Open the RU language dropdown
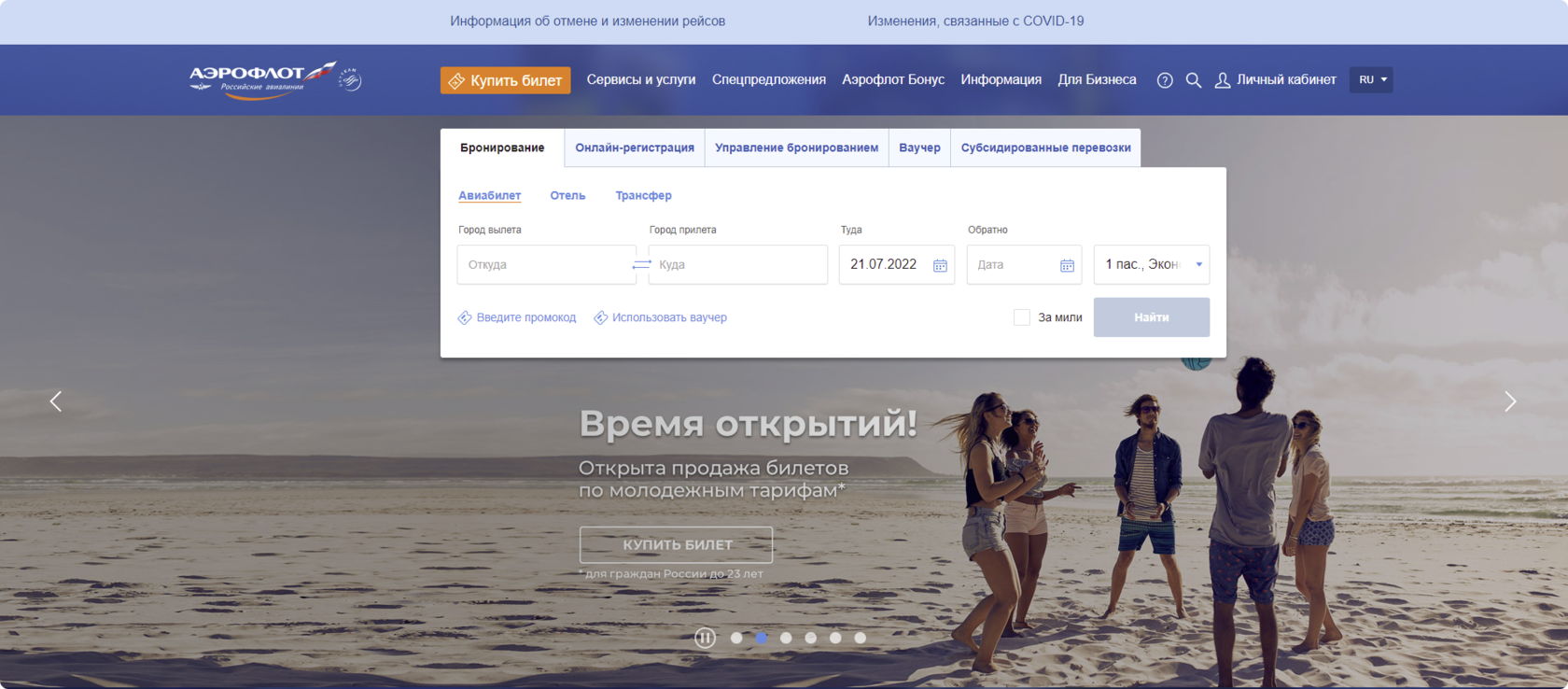1568x689 pixels. coord(1371,80)
